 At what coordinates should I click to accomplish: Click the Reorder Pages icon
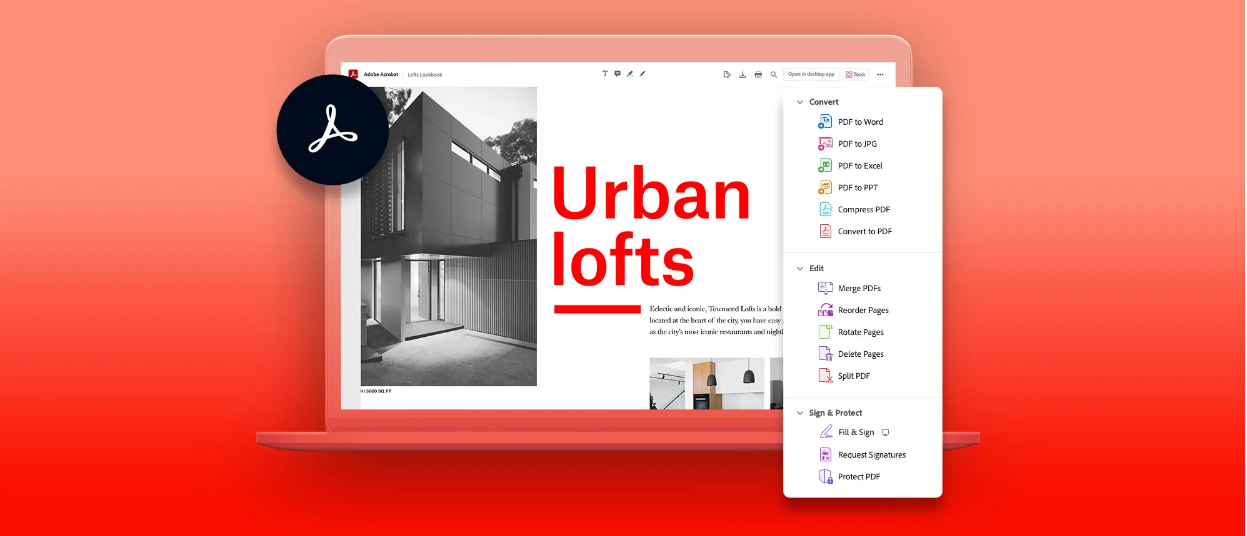(x=825, y=310)
